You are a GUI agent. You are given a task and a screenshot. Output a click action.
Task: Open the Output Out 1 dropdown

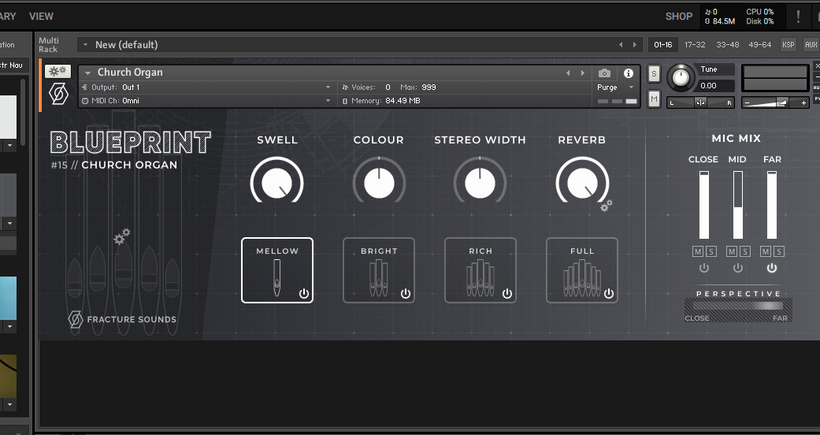328,87
